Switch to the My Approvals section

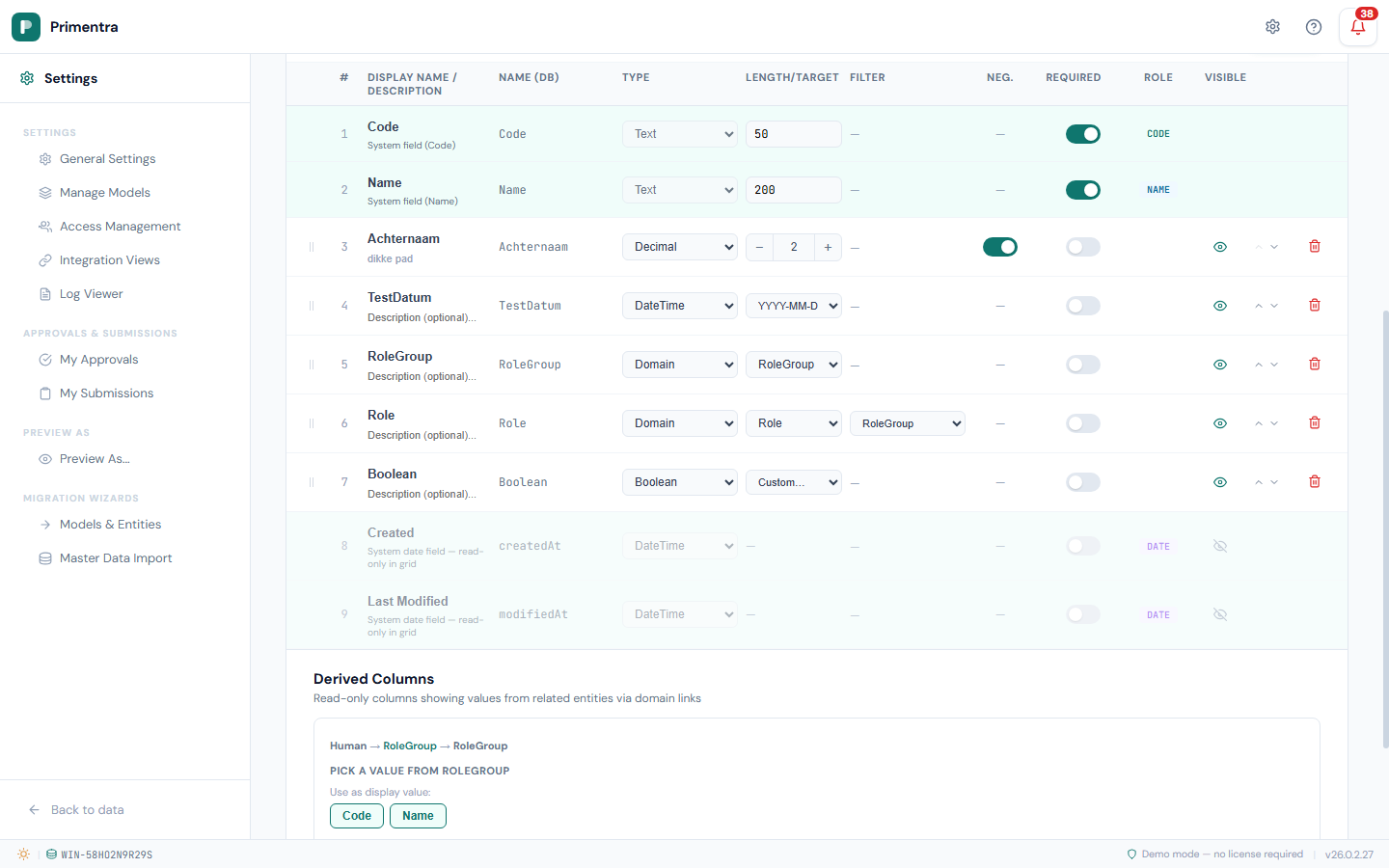(x=99, y=359)
